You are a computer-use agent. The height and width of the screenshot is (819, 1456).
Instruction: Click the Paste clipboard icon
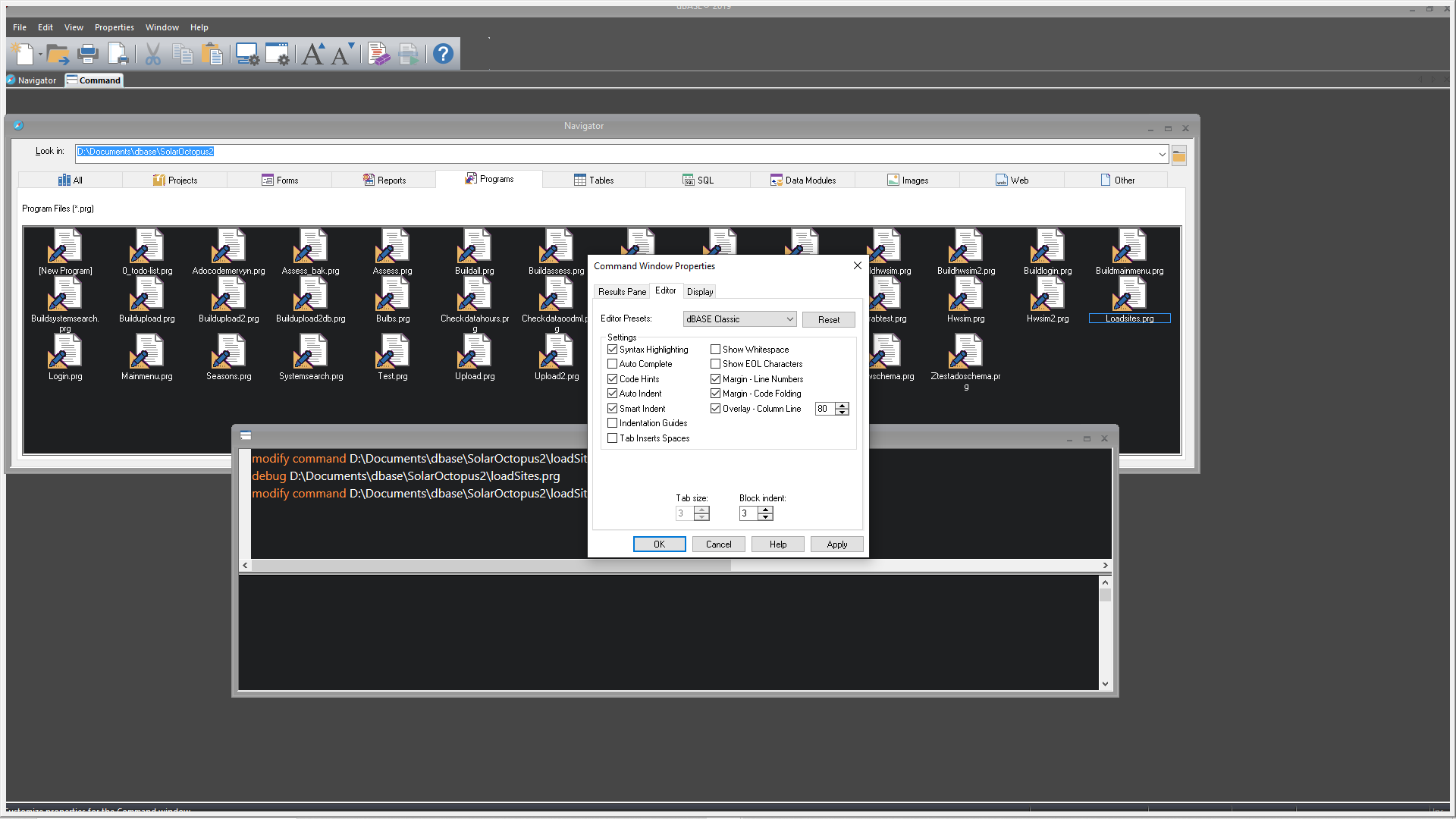pyautogui.click(x=212, y=54)
